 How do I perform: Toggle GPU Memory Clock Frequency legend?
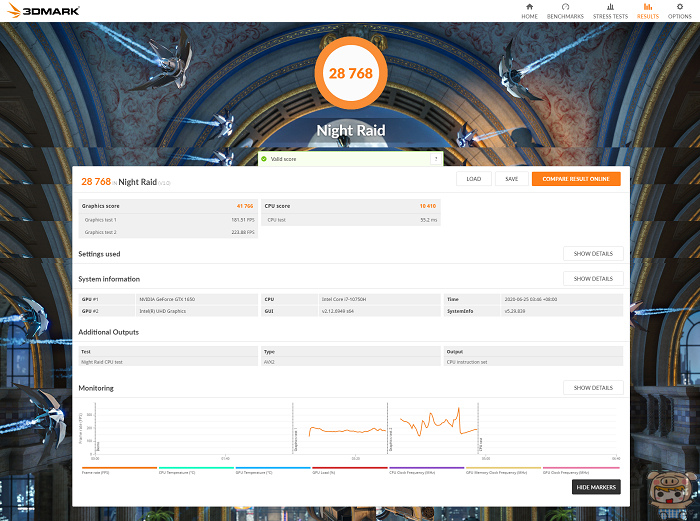[503, 470]
